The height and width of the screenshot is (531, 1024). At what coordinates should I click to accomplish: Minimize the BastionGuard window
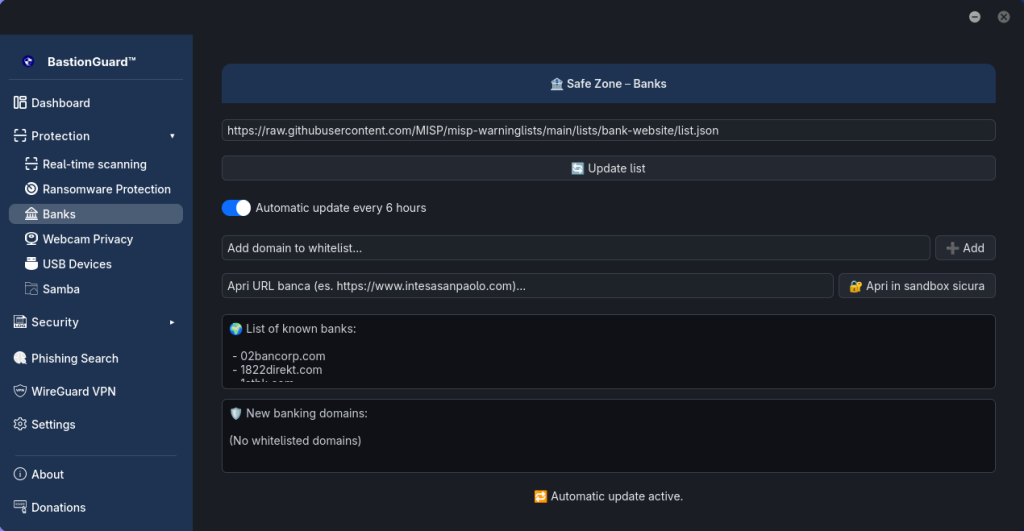pos(974,17)
